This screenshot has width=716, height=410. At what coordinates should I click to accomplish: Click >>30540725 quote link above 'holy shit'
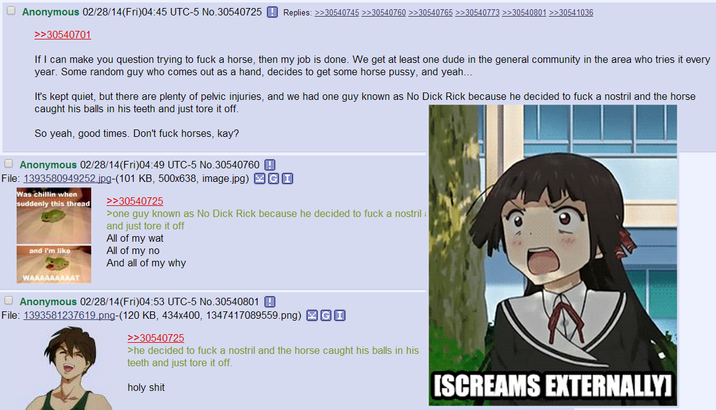[156, 338]
